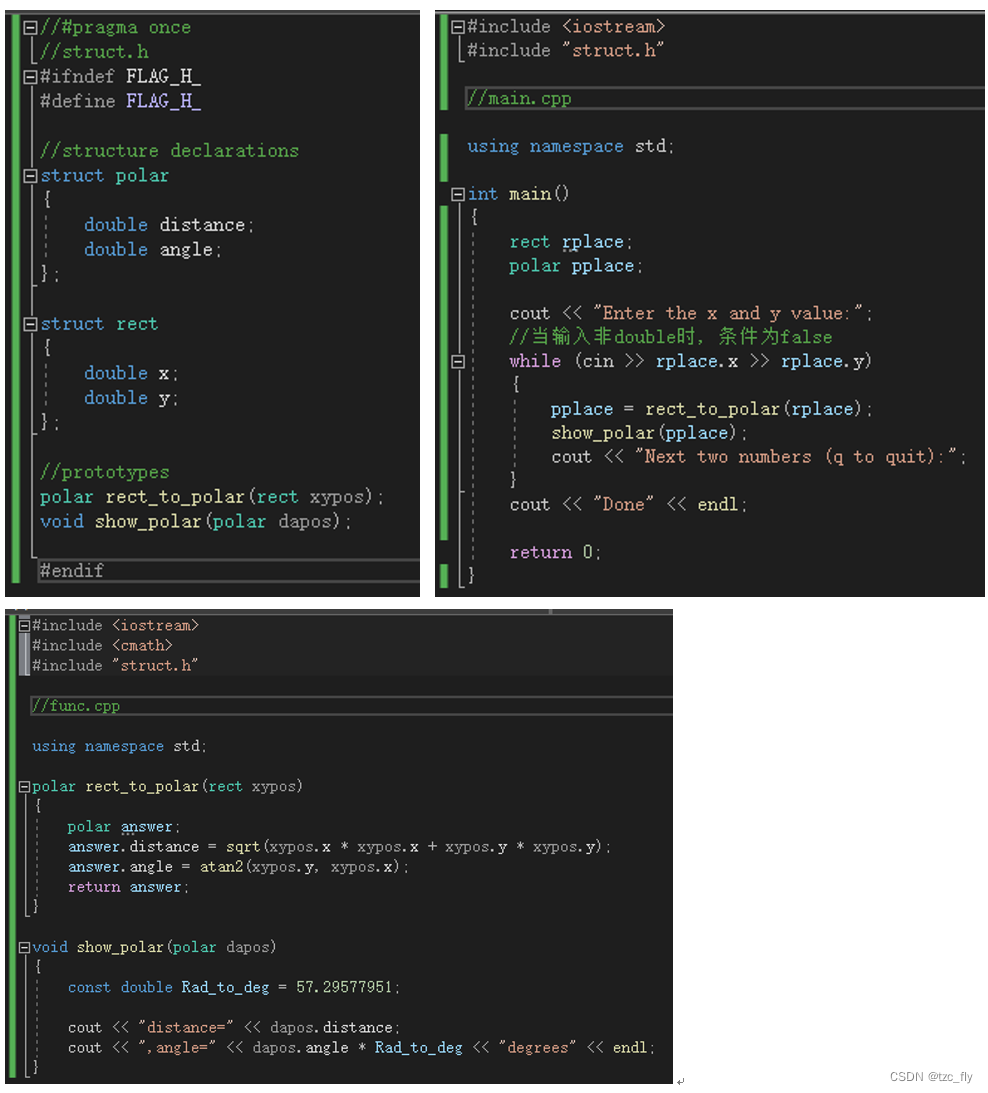988x1093 pixels.
Task: Collapse the #ifndef FLAG_H_ region
Action: (30, 77)
